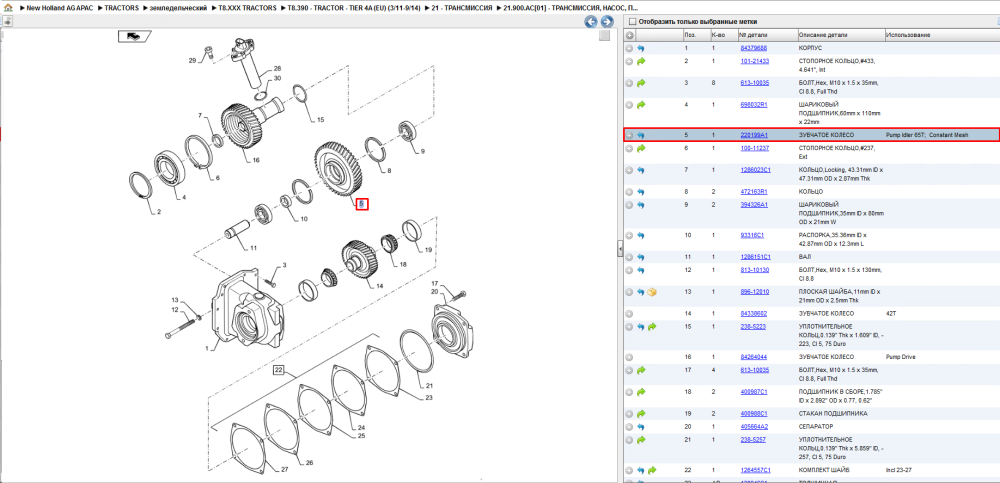Open part number link 84338602
Screen dimensions: 1000x483
coord(753,314)
